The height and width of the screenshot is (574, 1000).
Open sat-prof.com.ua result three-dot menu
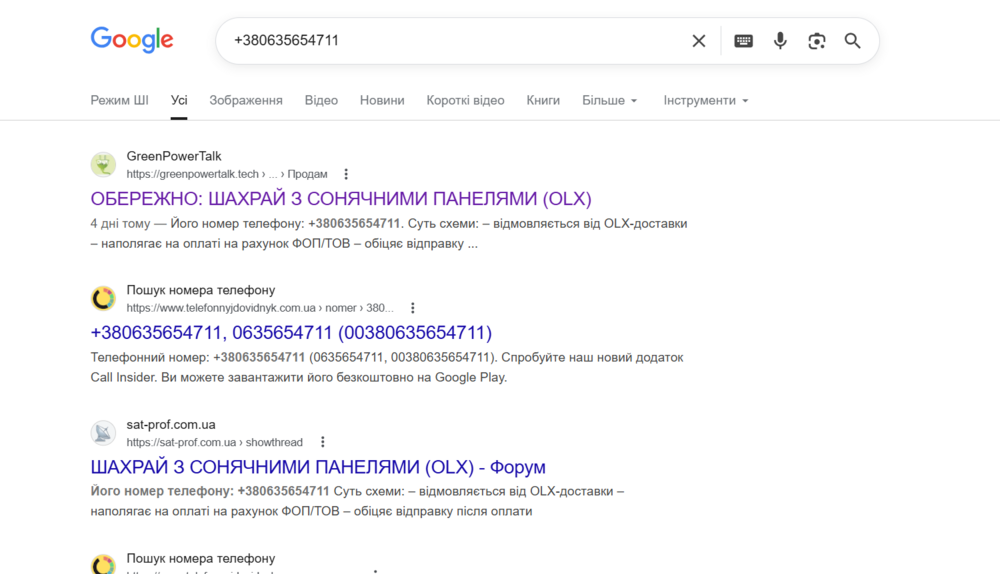[323, 442]
